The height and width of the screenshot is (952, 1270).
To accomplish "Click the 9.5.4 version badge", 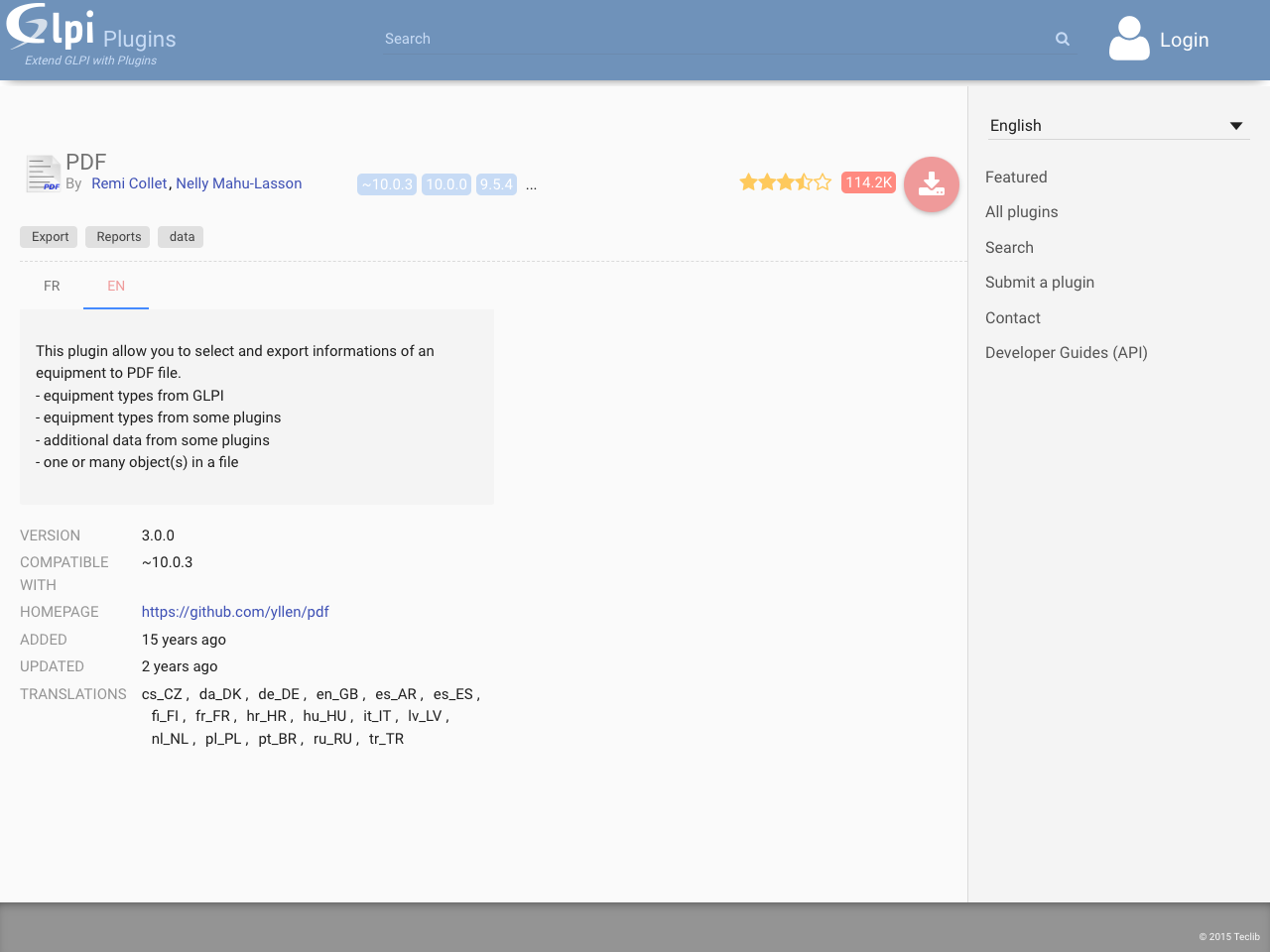I will (496, 184).
